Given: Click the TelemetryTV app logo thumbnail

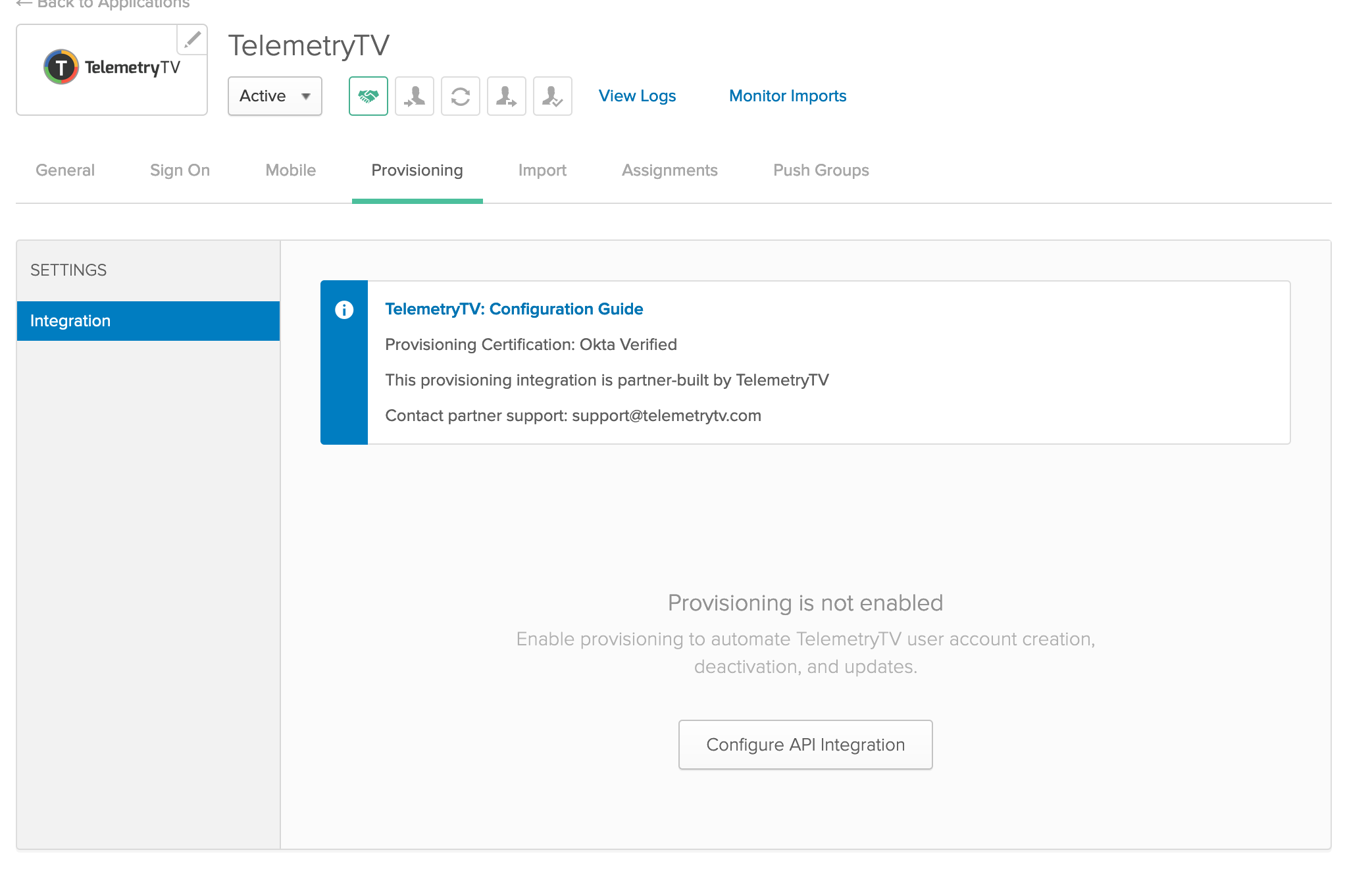Looking at the screenshot, I should pyautogui.click(x=112, y=68).
